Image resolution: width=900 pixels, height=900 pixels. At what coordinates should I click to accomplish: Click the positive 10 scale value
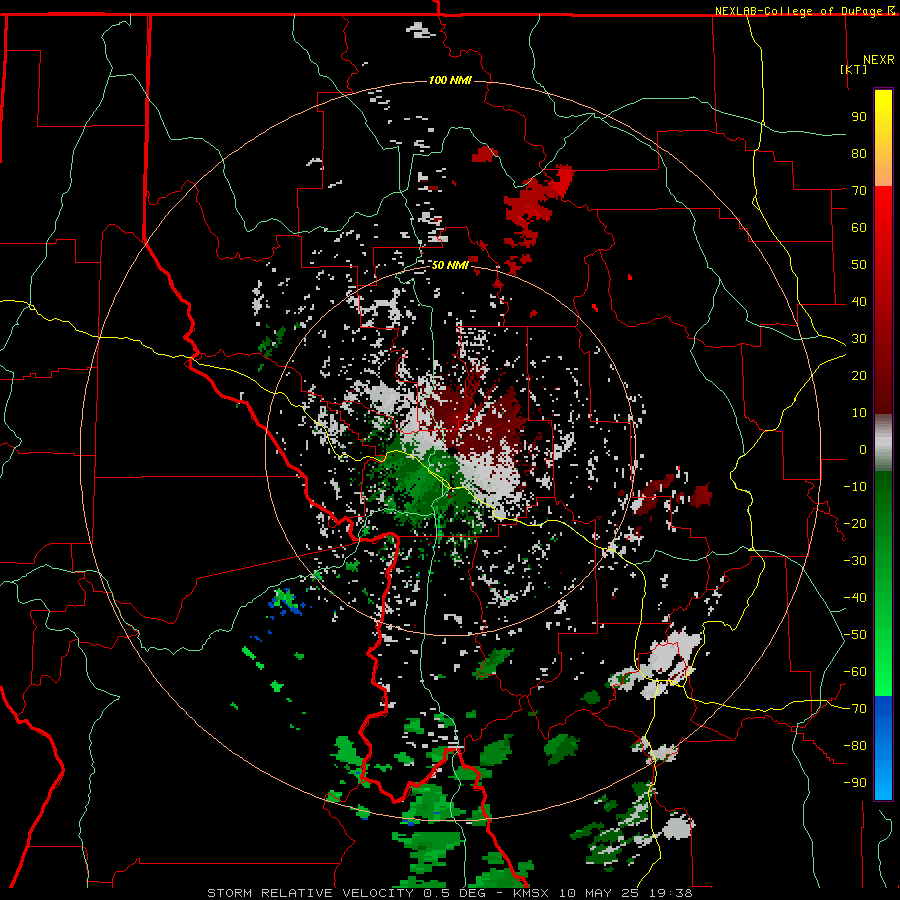coord(859,413)
